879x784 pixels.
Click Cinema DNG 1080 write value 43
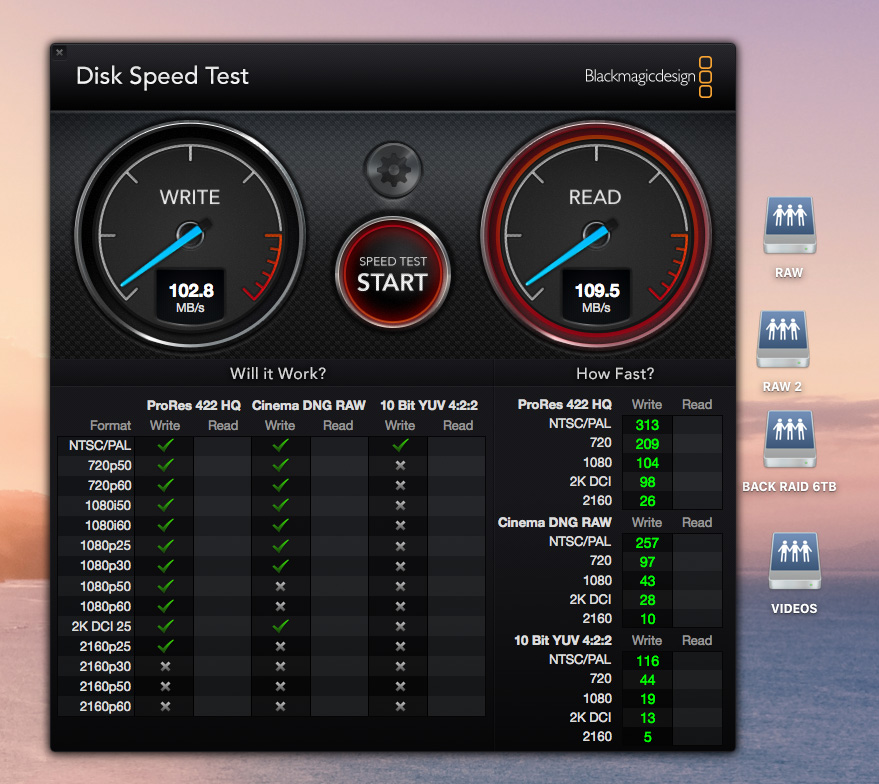pos(647,581)
